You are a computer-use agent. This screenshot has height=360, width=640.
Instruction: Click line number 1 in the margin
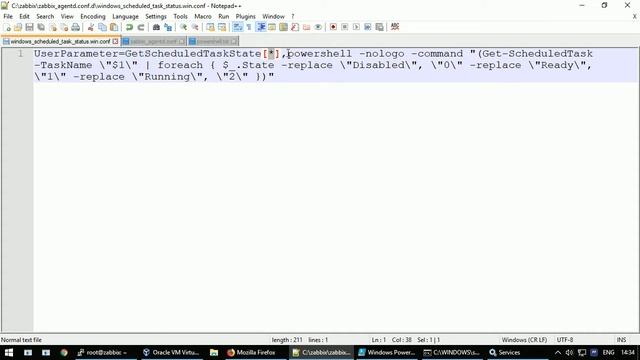coord(20,53)
